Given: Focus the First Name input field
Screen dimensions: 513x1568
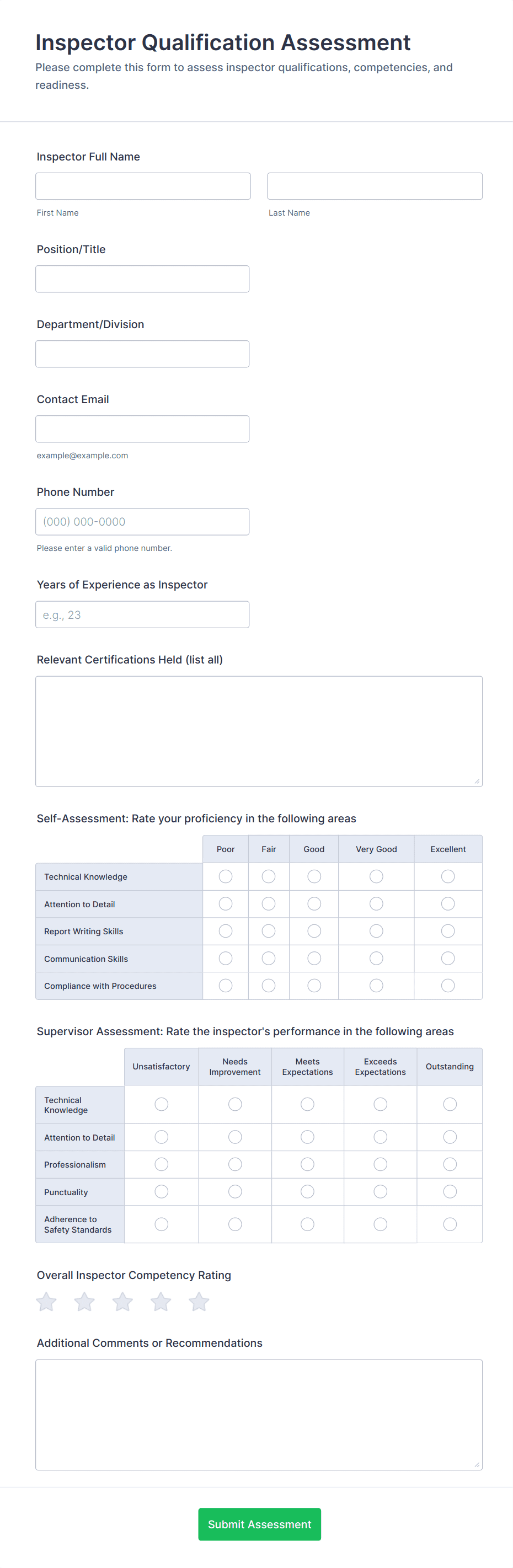Looking at the screenshot, I should point(143,186).
